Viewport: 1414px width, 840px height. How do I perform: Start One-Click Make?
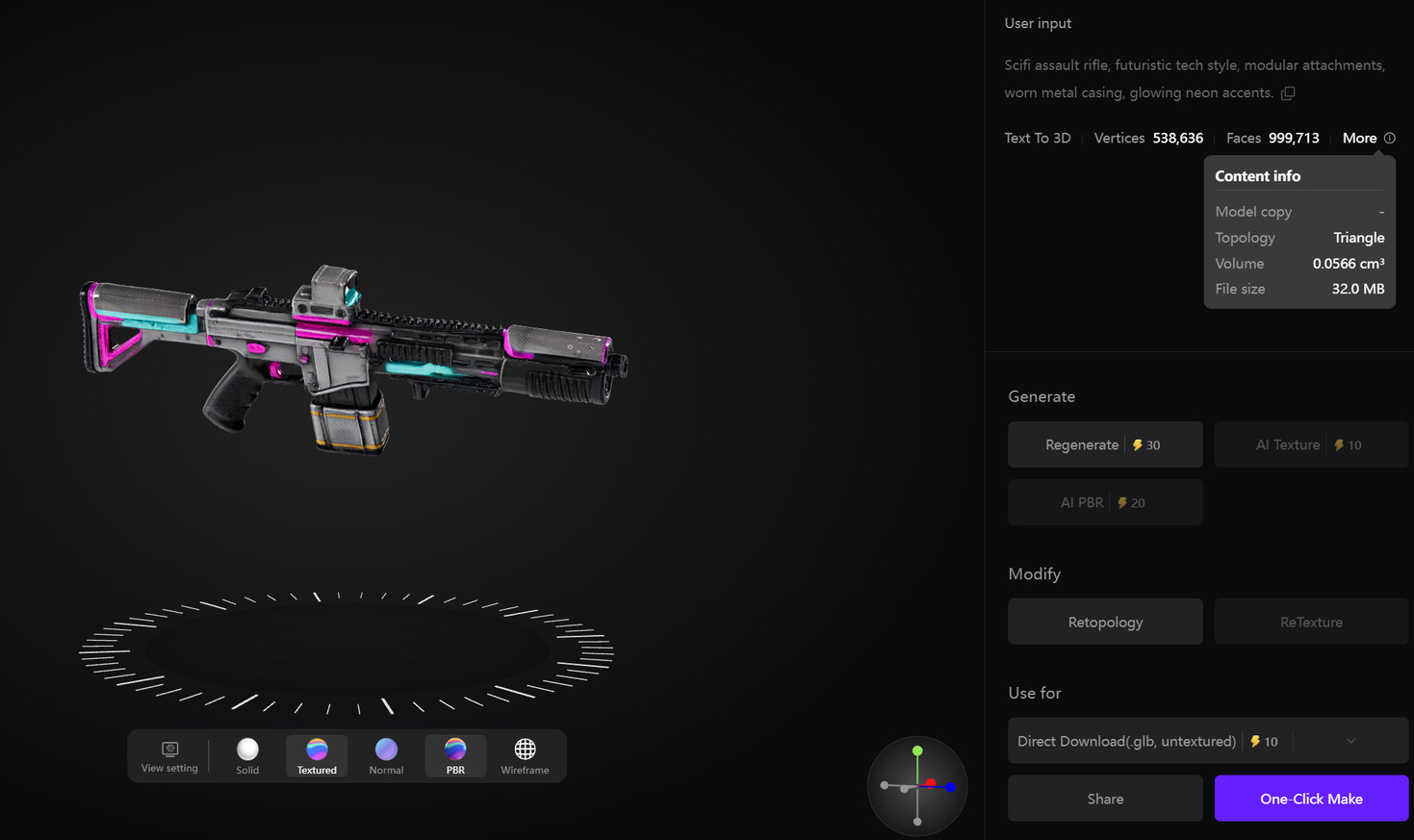coord(1311,798)
